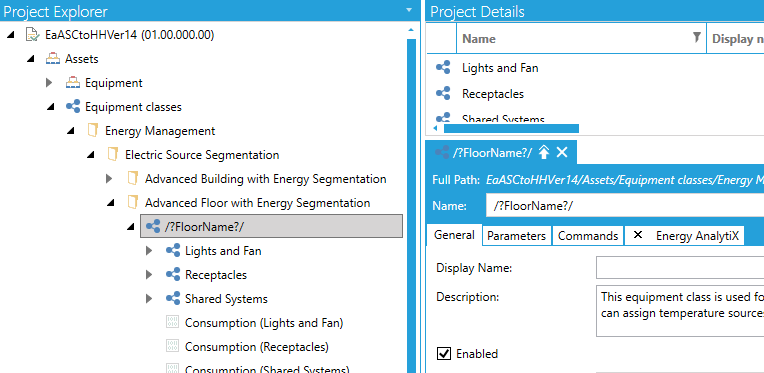This screenshot has width=764, height=373.
Task: Switch to the Parameters tab
Action: point(516,236)
